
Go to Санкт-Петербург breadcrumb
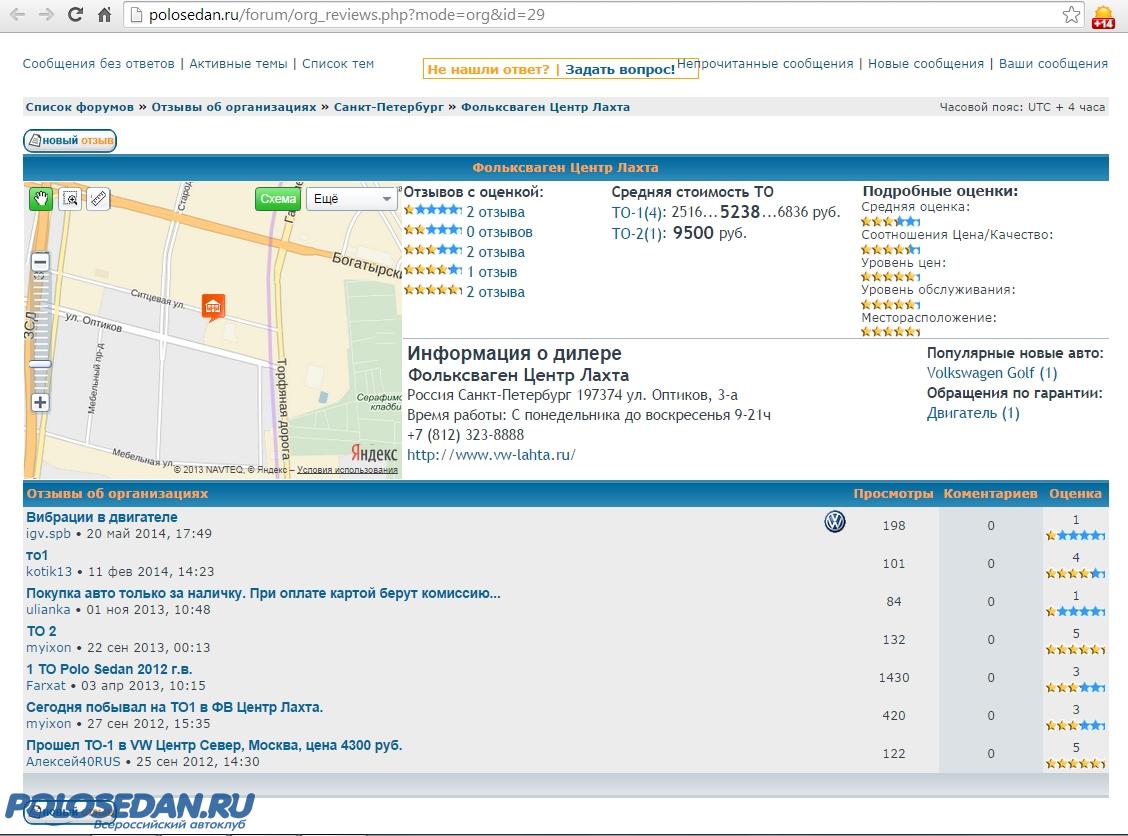[x=389, y=106]
